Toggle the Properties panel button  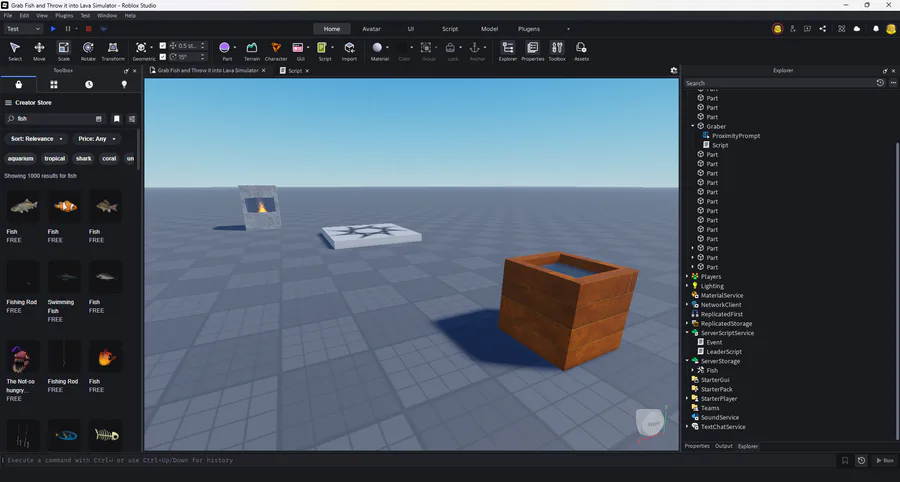click(533, 50)
